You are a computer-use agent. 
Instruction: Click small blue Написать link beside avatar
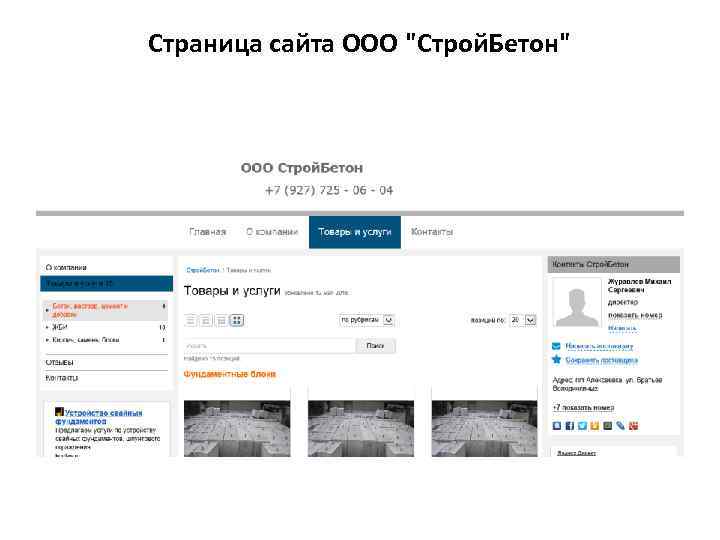point(622,328)
